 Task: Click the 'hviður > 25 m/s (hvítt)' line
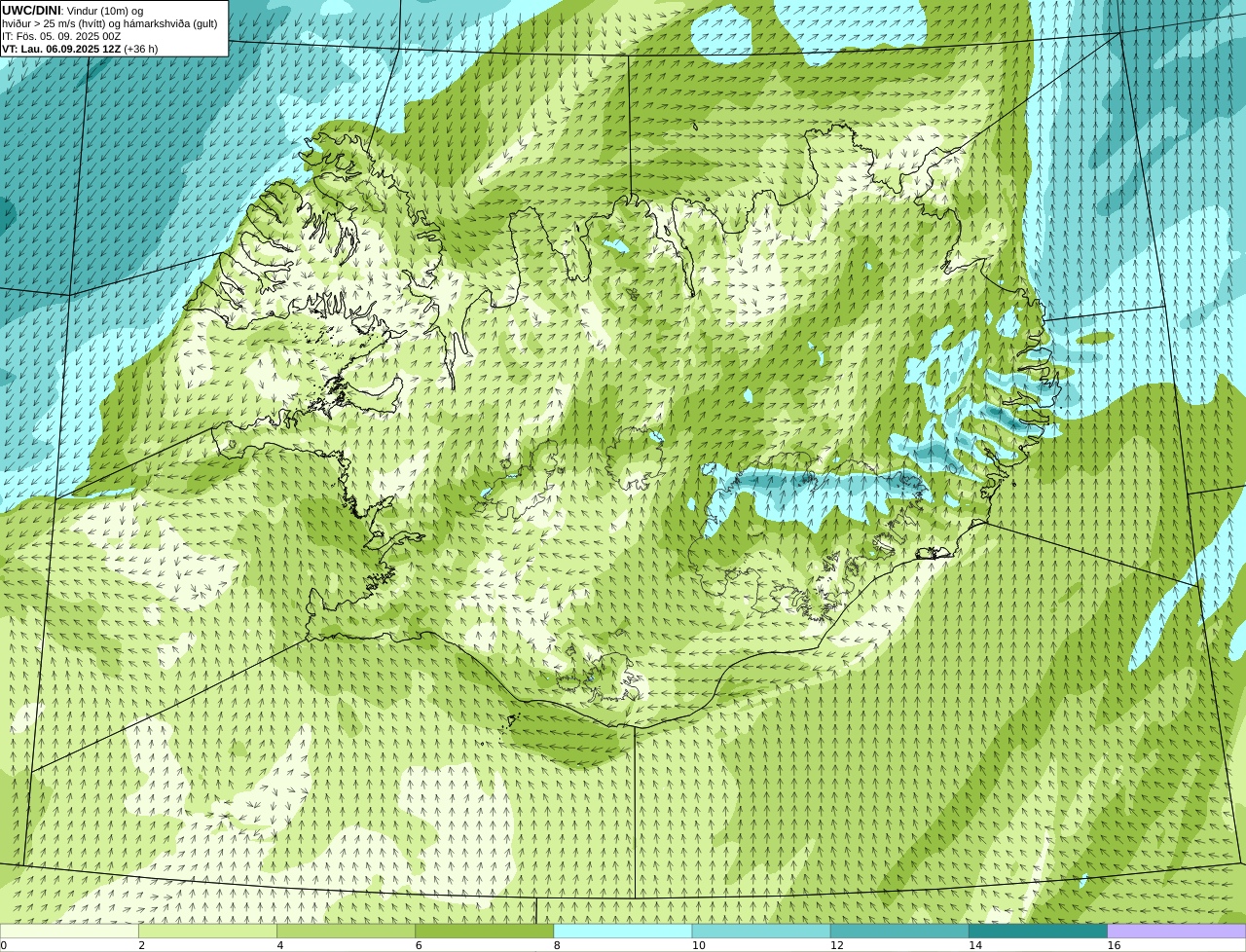110,23
